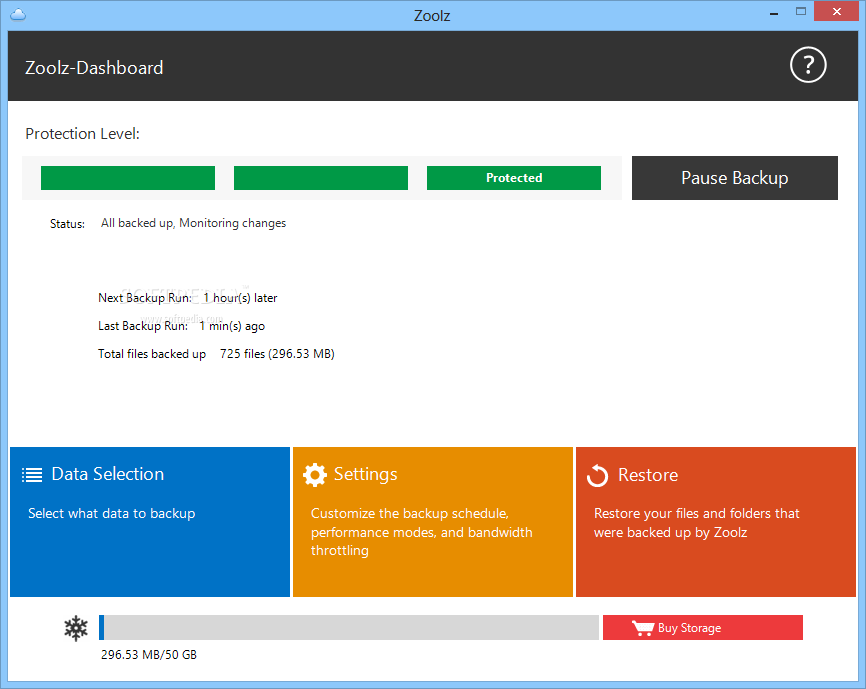
Task: Click the 'Status:' label
Action: coord(67,224)
